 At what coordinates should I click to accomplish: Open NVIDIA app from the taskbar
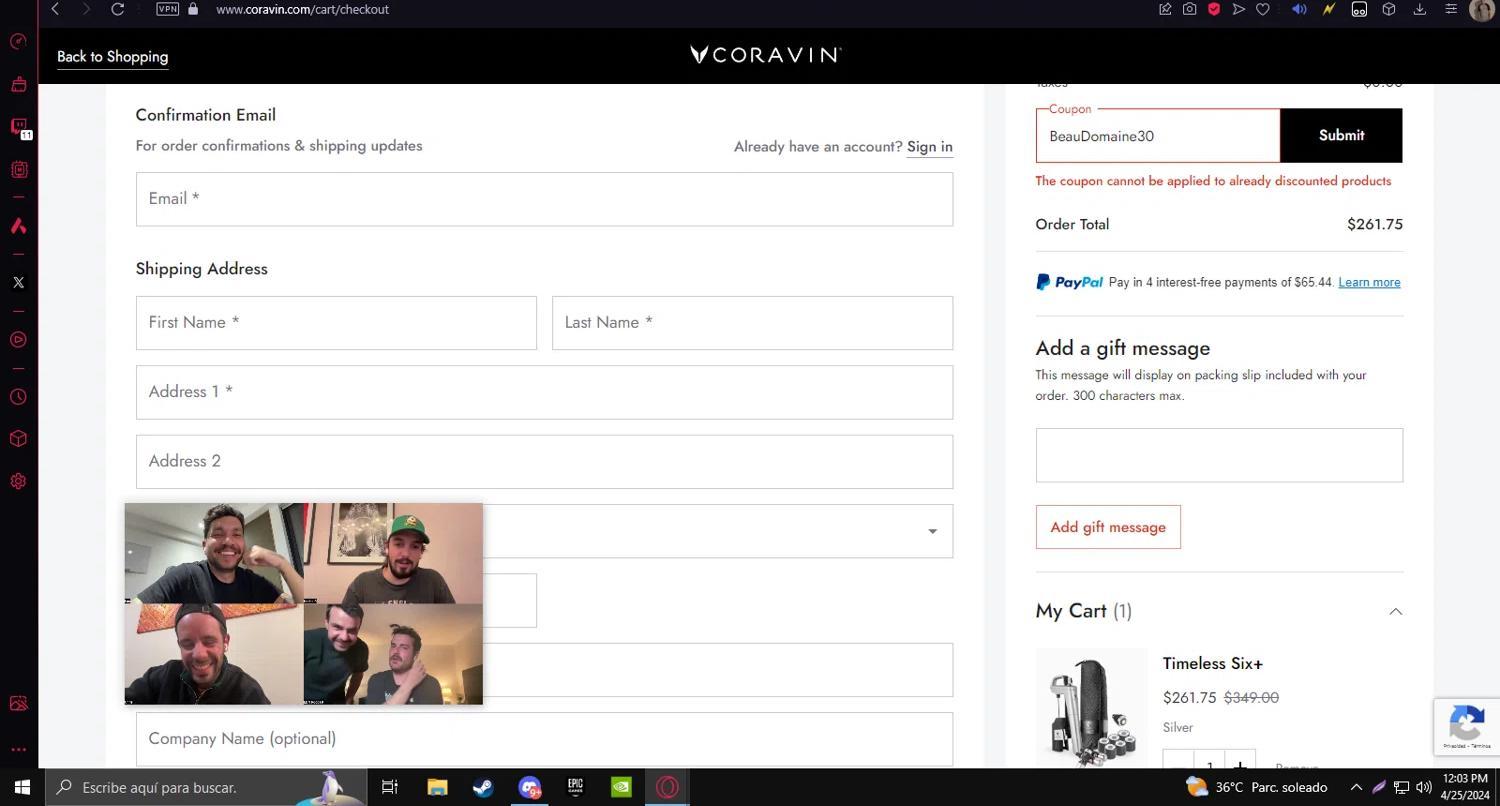tap(621, 787)
